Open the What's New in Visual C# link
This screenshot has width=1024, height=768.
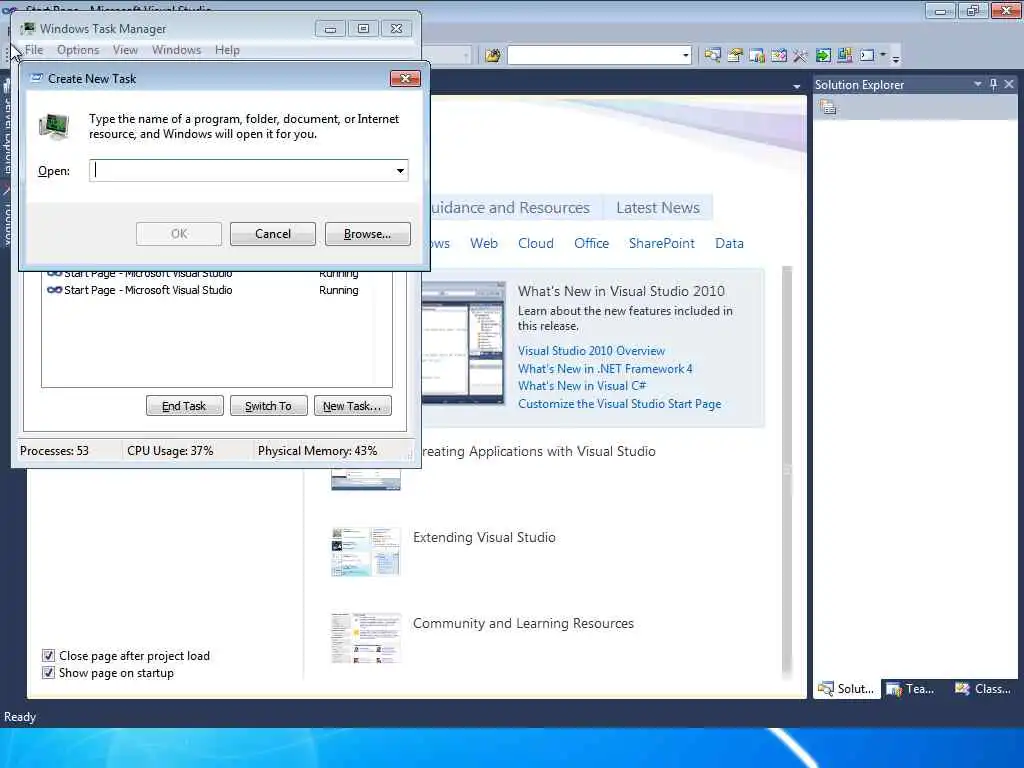[x=581, y=386]
